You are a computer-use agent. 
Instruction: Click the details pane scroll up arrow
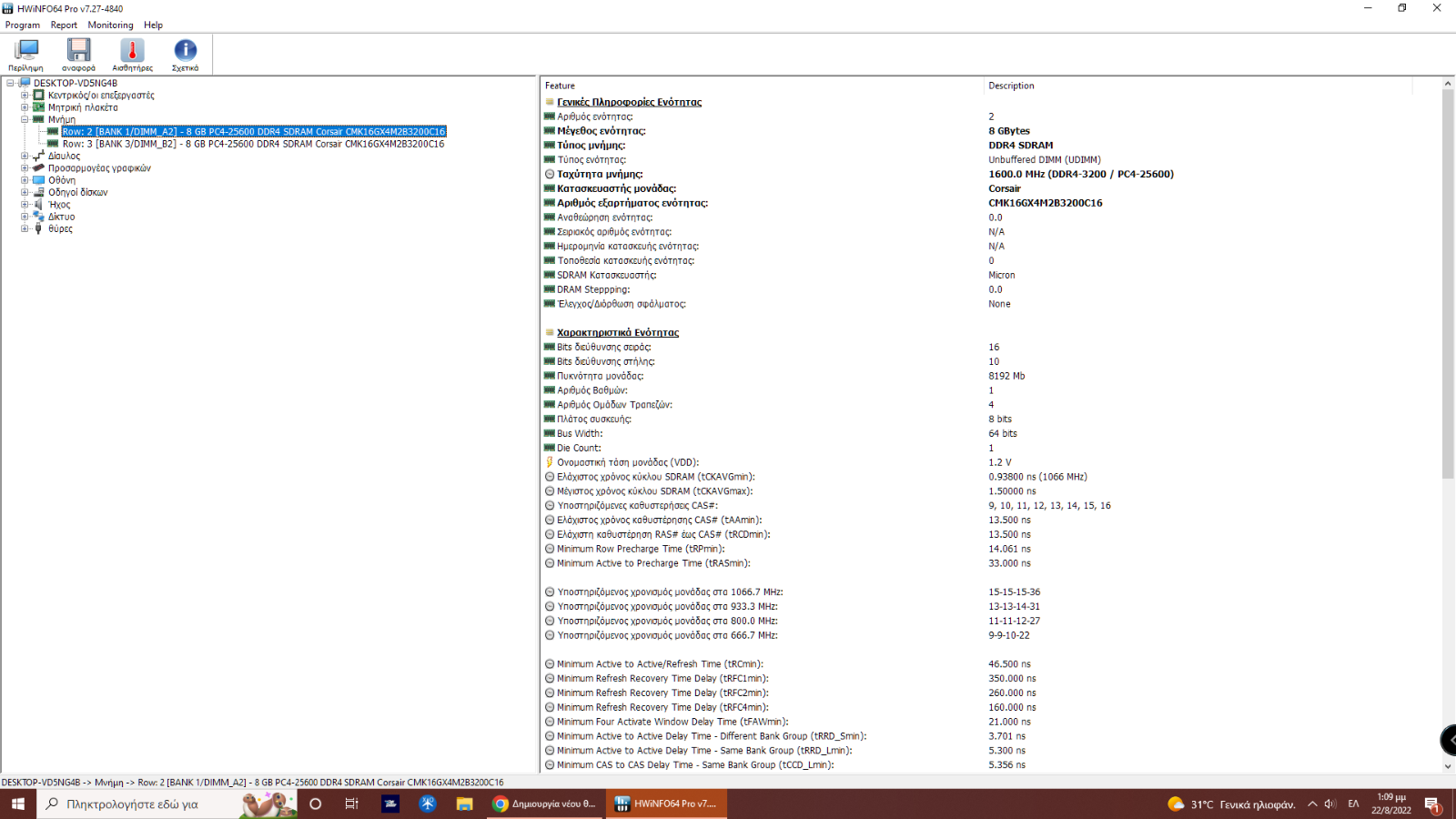pyautogui.click(x=1448, y=84)
